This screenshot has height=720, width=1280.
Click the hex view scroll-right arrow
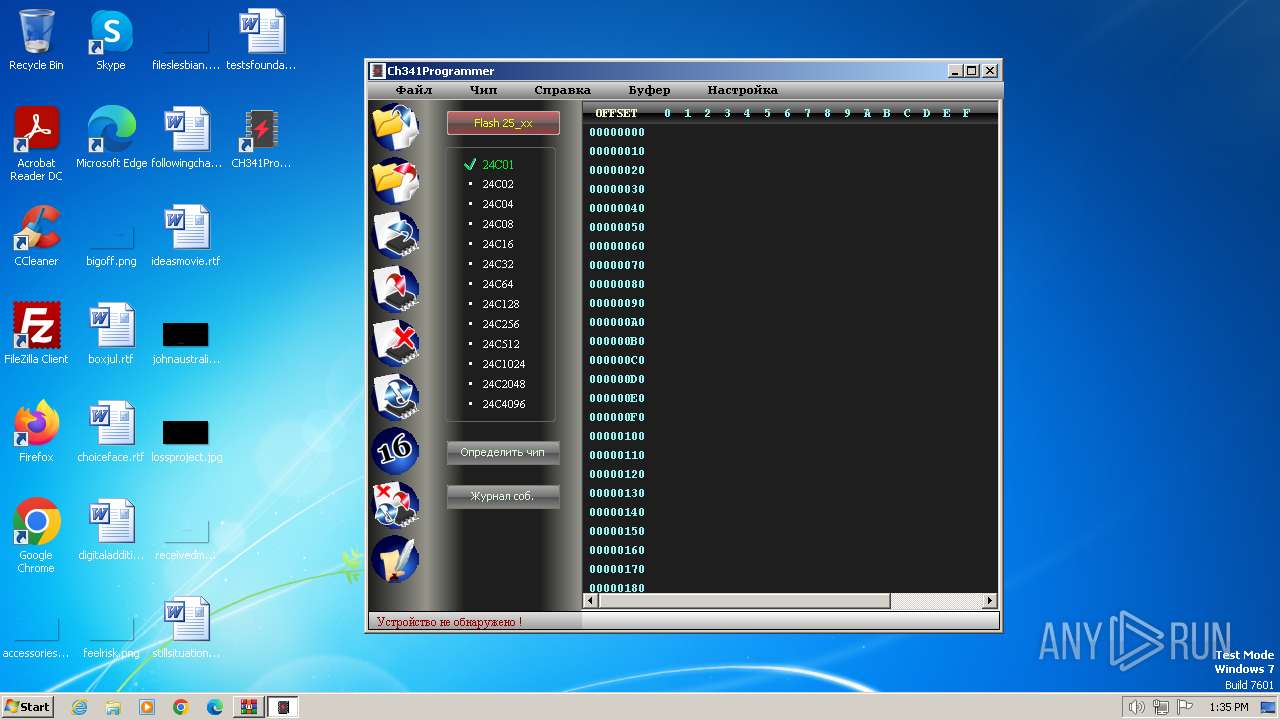coord(990,601)
